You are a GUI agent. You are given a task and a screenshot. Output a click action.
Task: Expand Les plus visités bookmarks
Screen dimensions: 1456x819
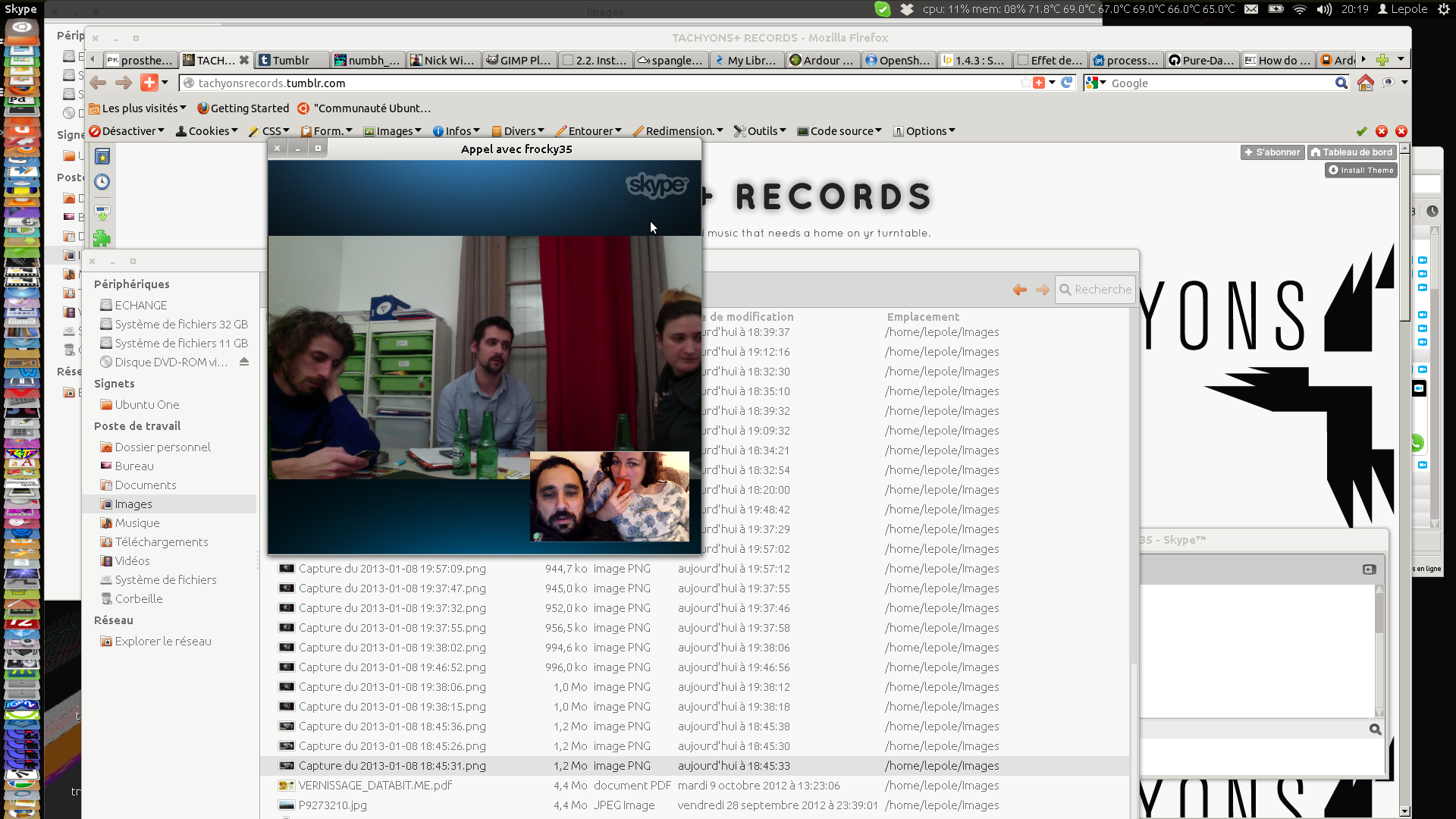[137, 108]
